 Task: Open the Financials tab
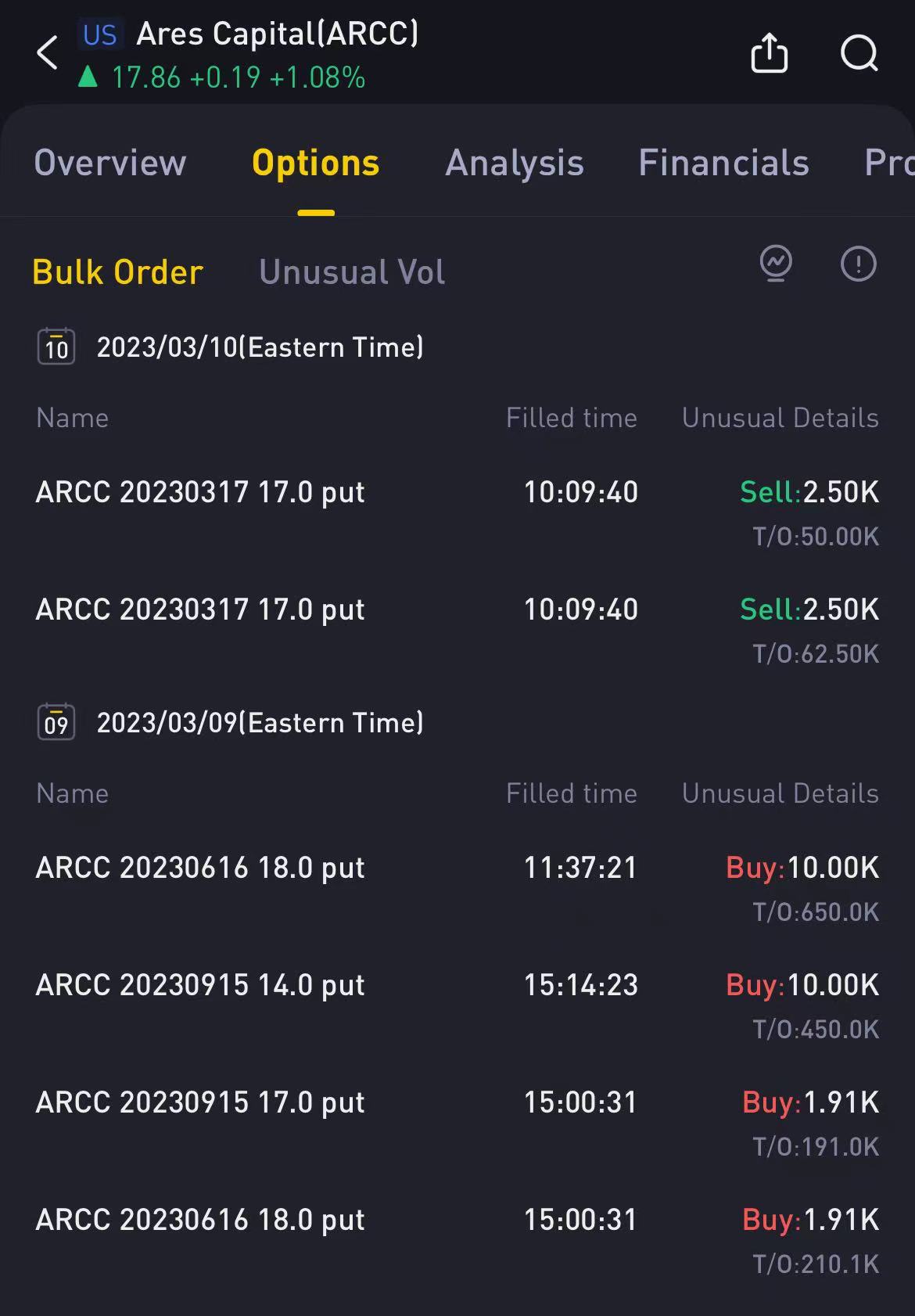[x=723, y=163]
